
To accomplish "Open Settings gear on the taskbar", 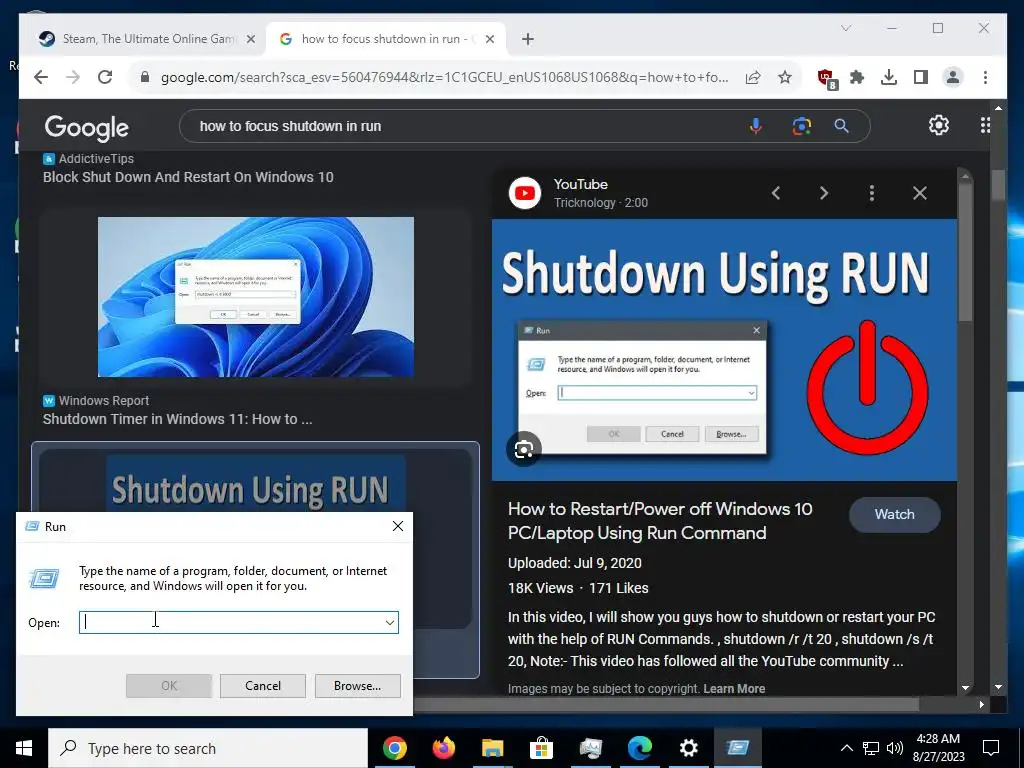I will (x=688, y=748).
